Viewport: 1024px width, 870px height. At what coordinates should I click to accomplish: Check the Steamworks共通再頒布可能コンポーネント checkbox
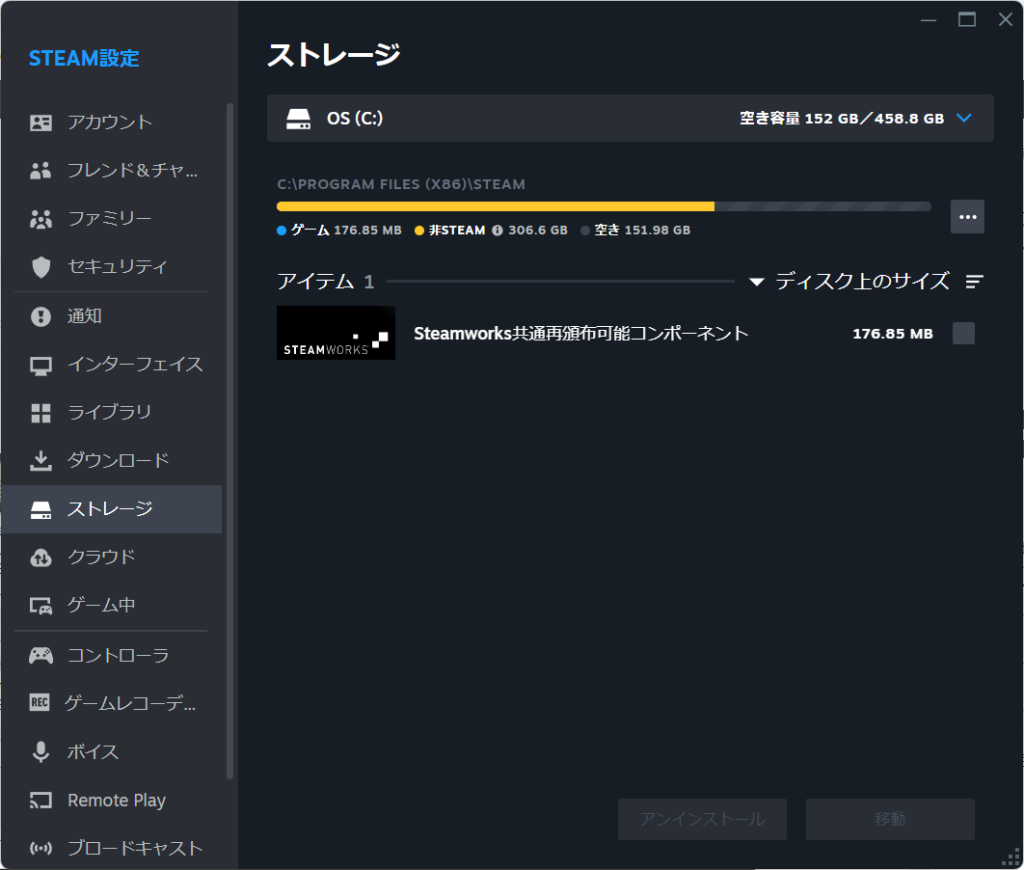(x=963, y=333)
